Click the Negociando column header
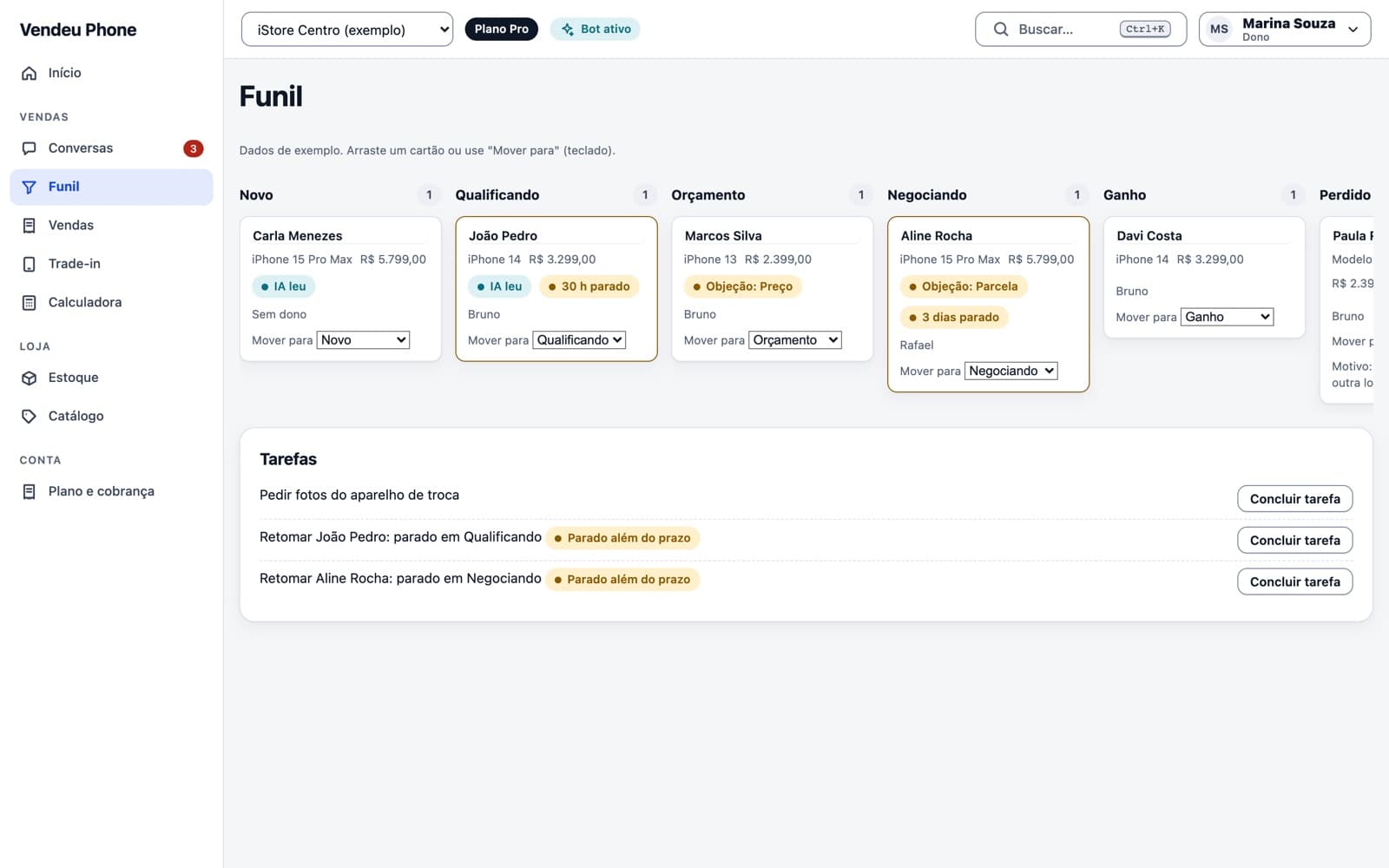The image size is (1389, 868). pos(927,195)
